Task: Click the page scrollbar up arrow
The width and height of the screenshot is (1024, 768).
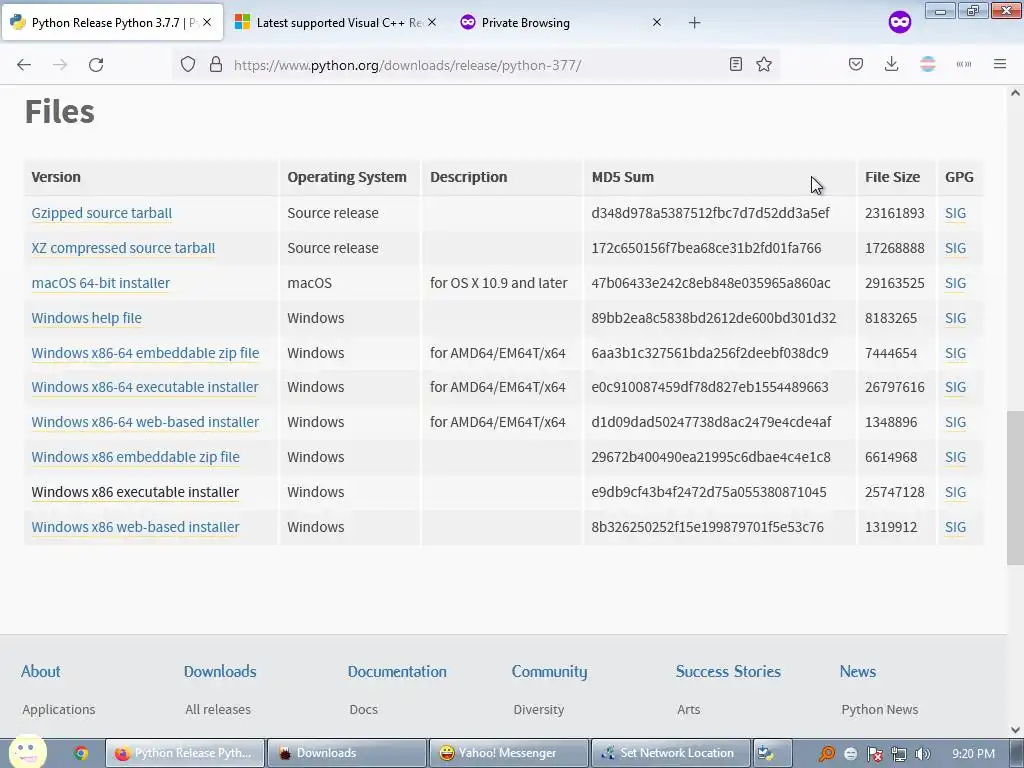Action: point(1015,93)
